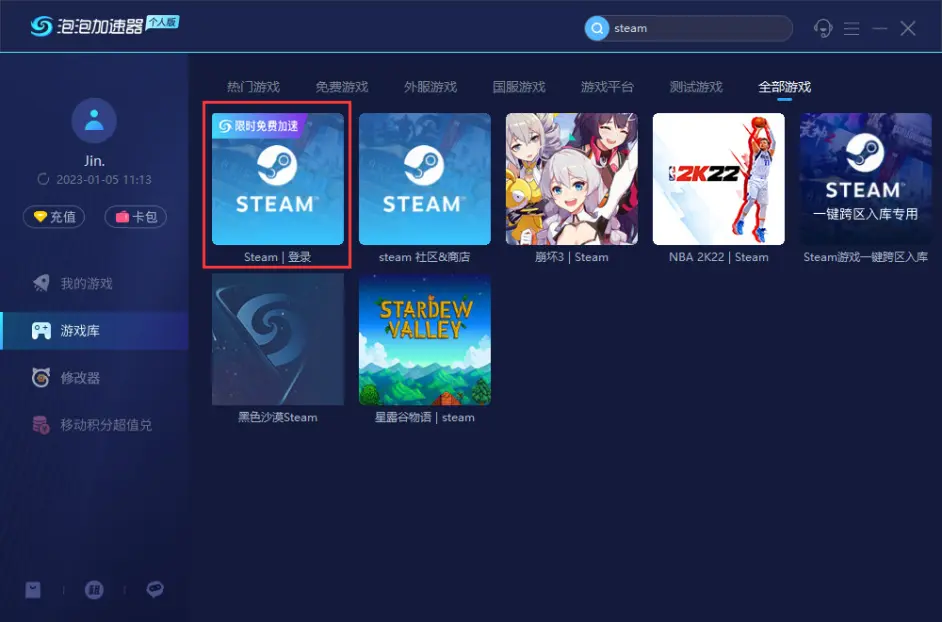Screen dimensions: 942x622
Task: Select 游戏库 in the sidebar
Action: (94, 331)
